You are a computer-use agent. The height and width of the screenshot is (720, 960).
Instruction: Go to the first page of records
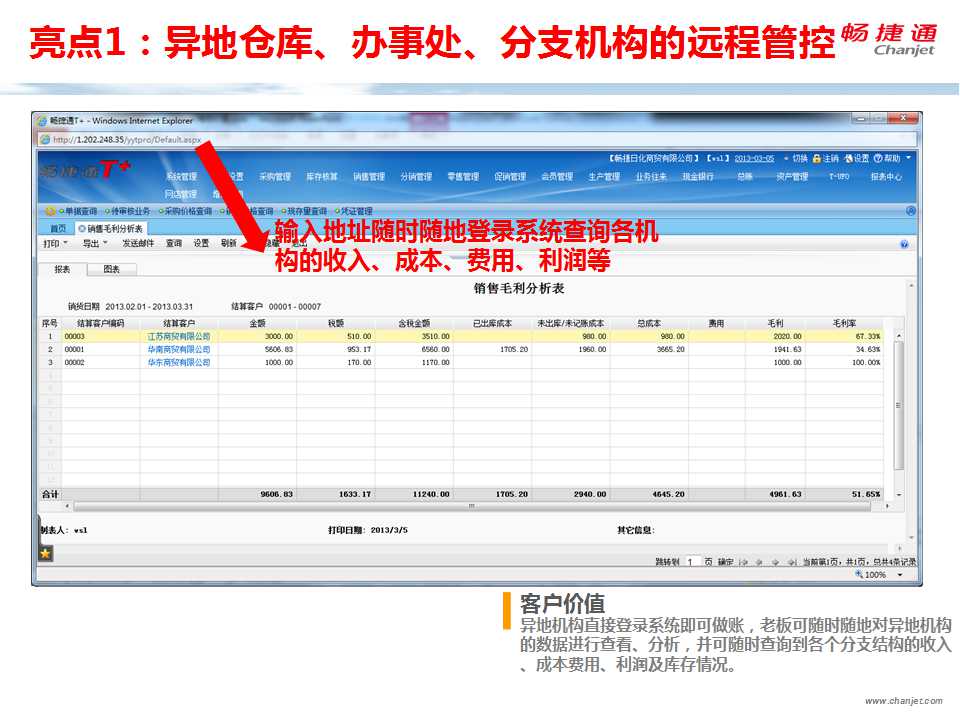tap(743, 563)
